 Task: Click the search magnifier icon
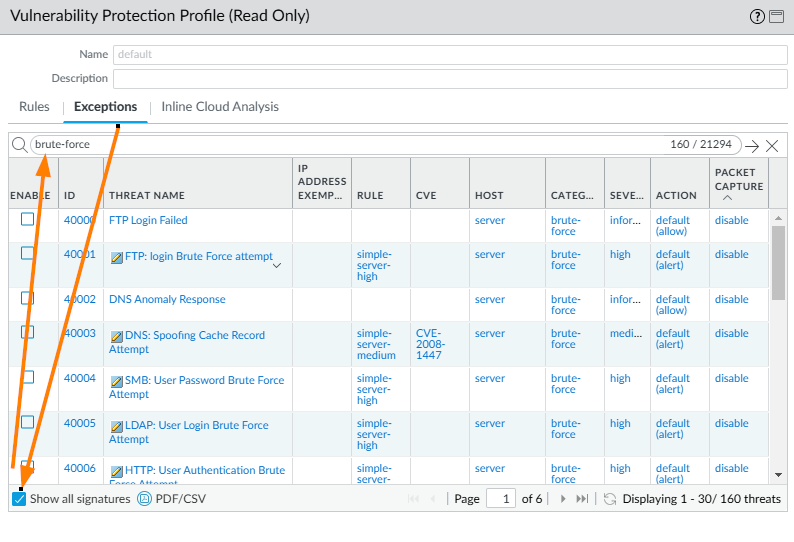coord(19,145)
